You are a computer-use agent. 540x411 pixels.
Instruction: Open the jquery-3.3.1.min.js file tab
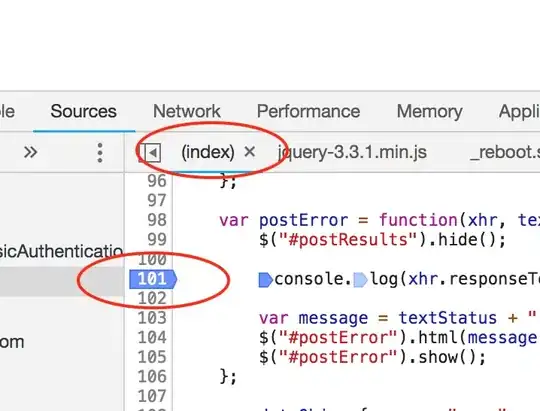click(352, 152)
